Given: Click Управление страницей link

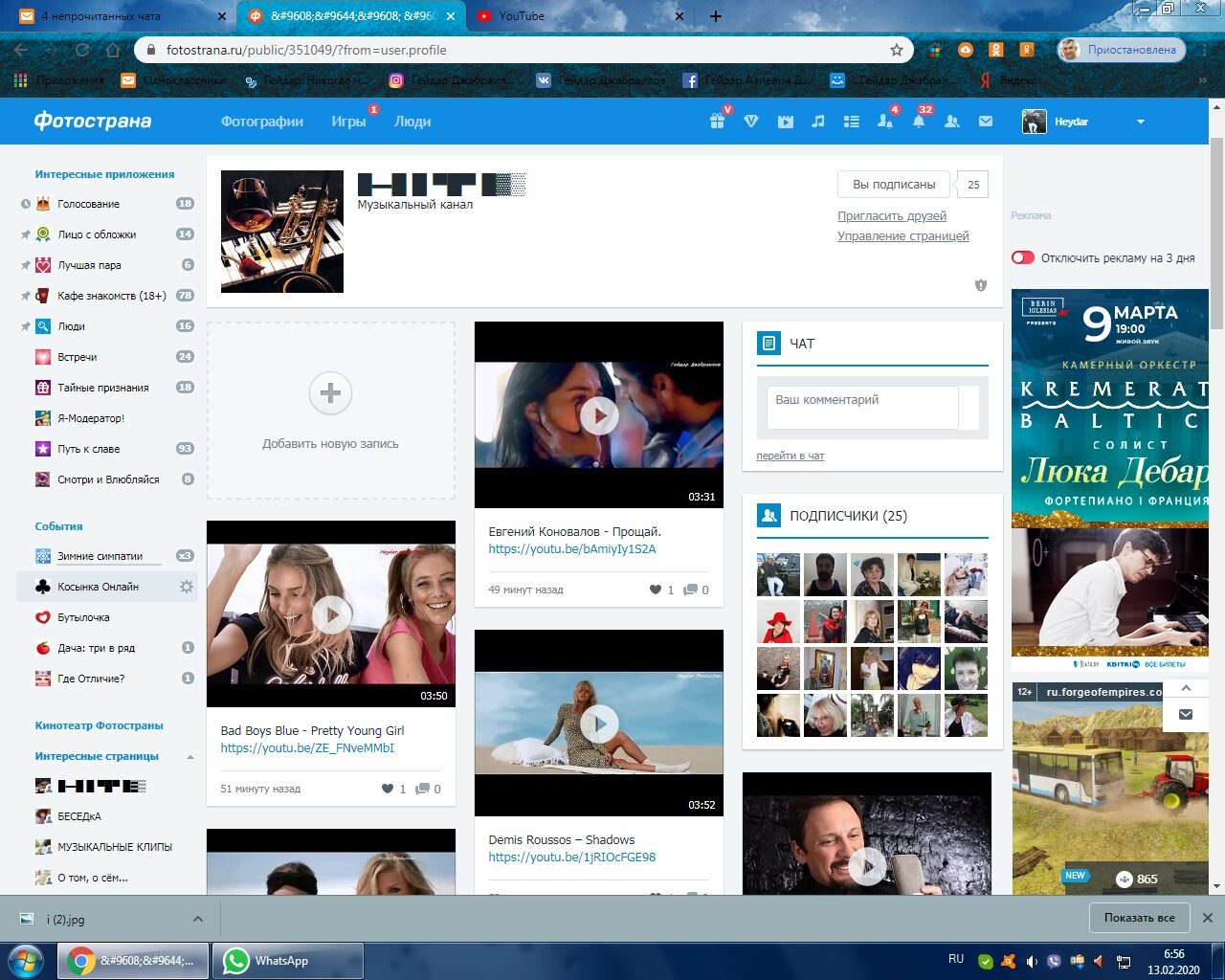Looking at the screenshot, I should 903,236.
